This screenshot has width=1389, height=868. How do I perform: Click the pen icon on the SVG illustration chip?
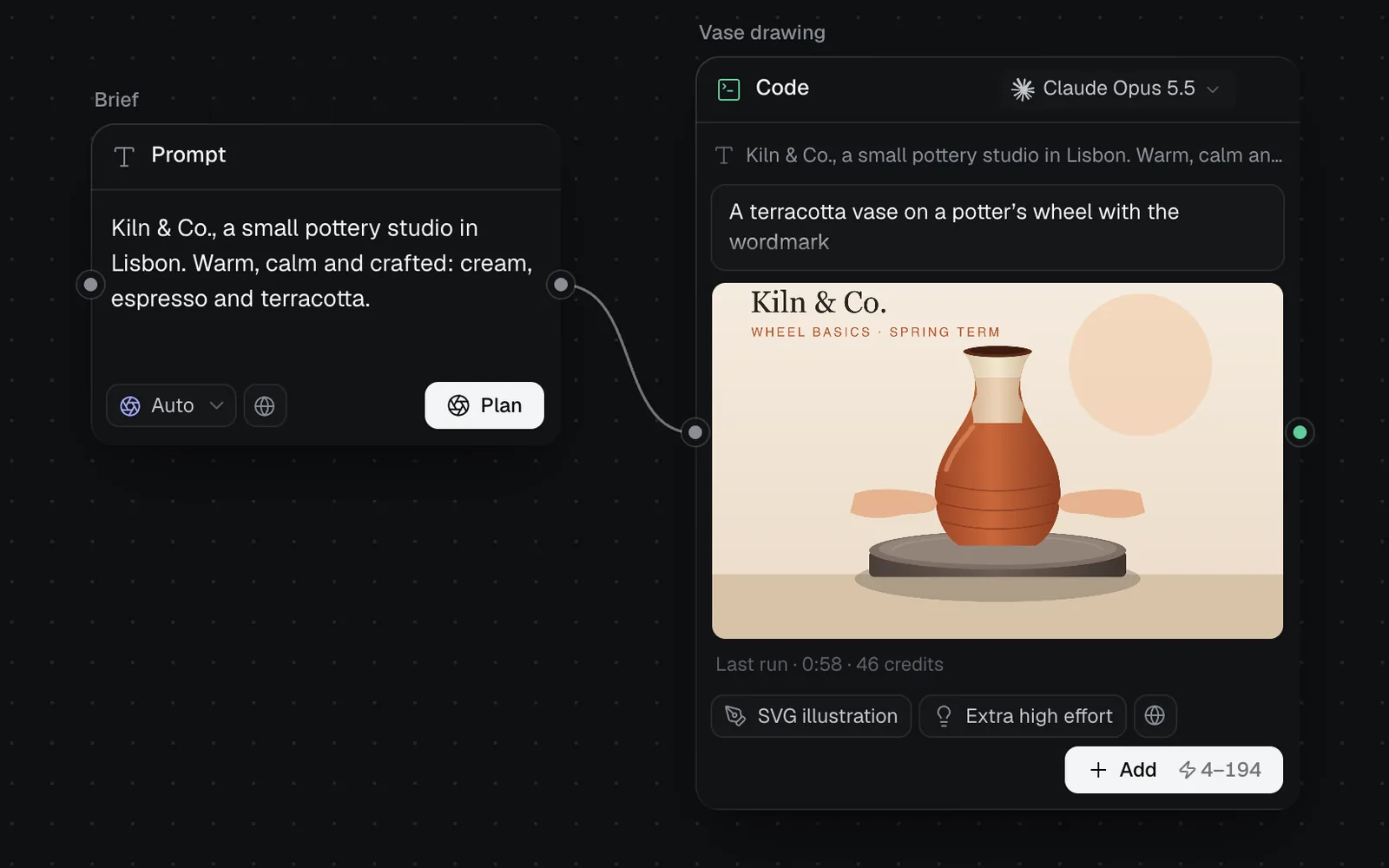[735, 716]
